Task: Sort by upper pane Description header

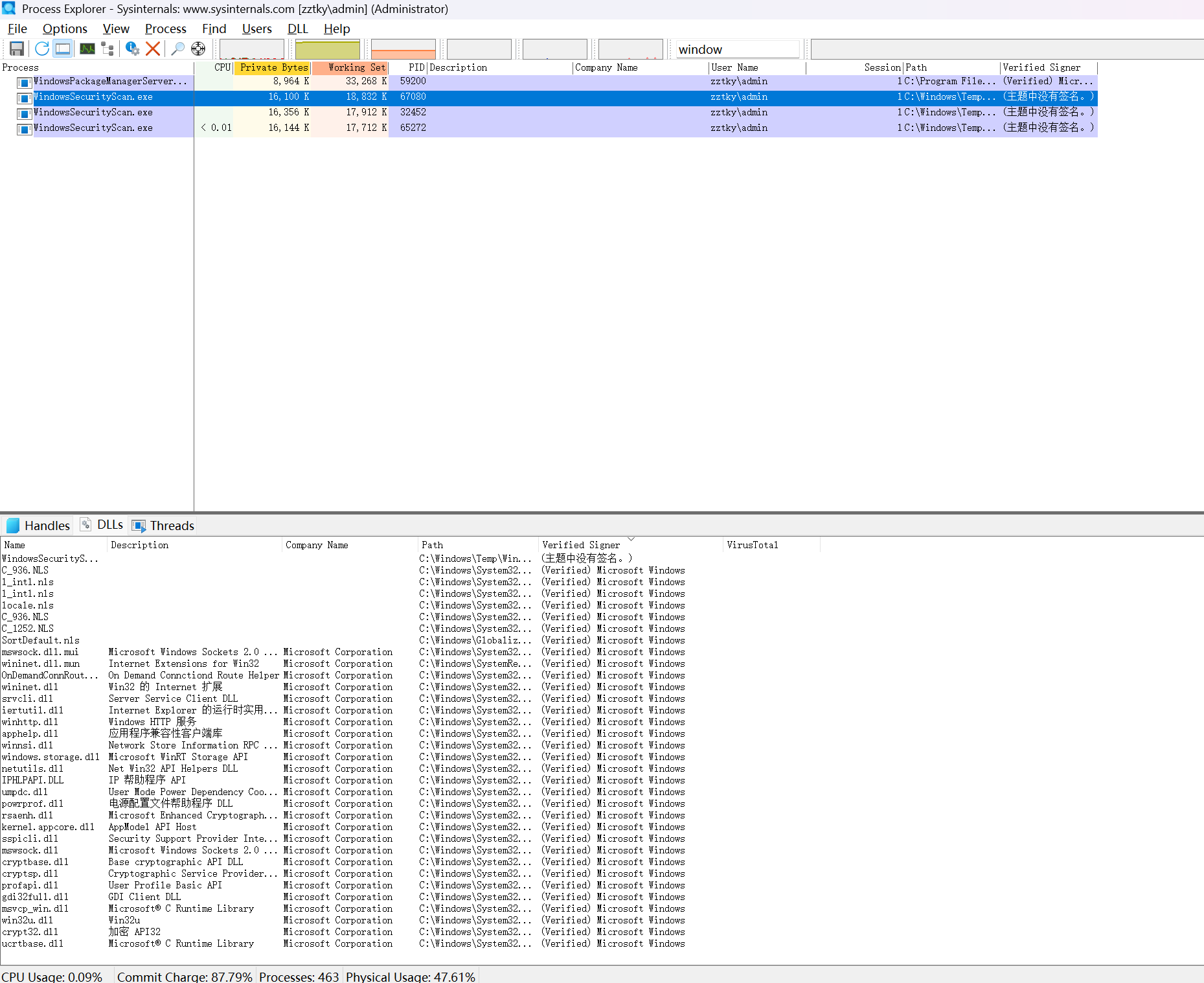Action: click(500, 67)
